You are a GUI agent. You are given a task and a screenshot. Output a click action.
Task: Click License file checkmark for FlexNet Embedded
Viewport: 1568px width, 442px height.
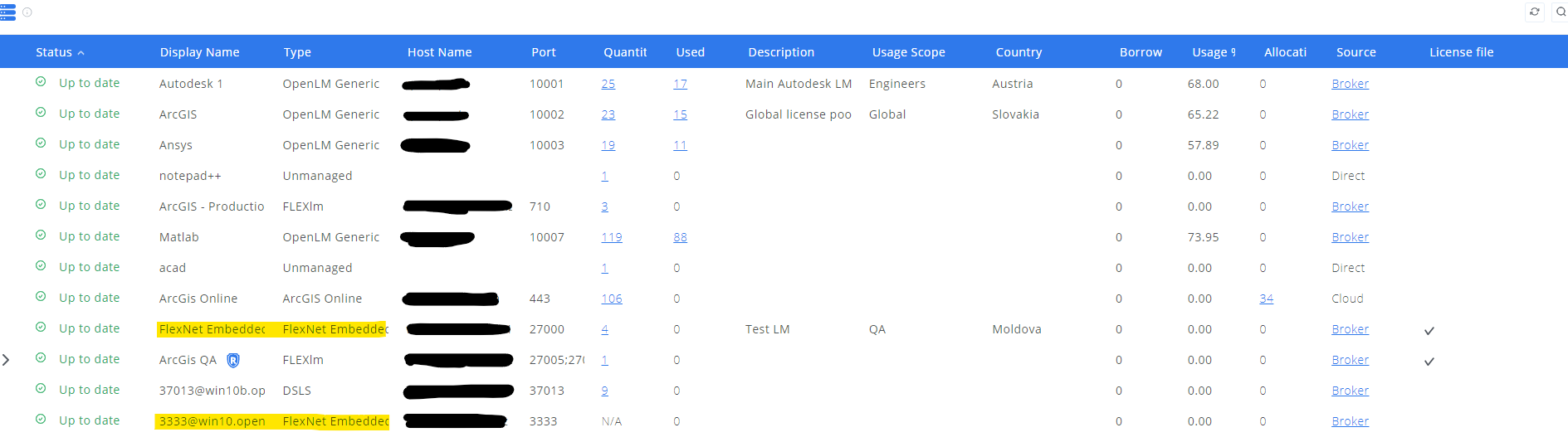[1429, 330]
